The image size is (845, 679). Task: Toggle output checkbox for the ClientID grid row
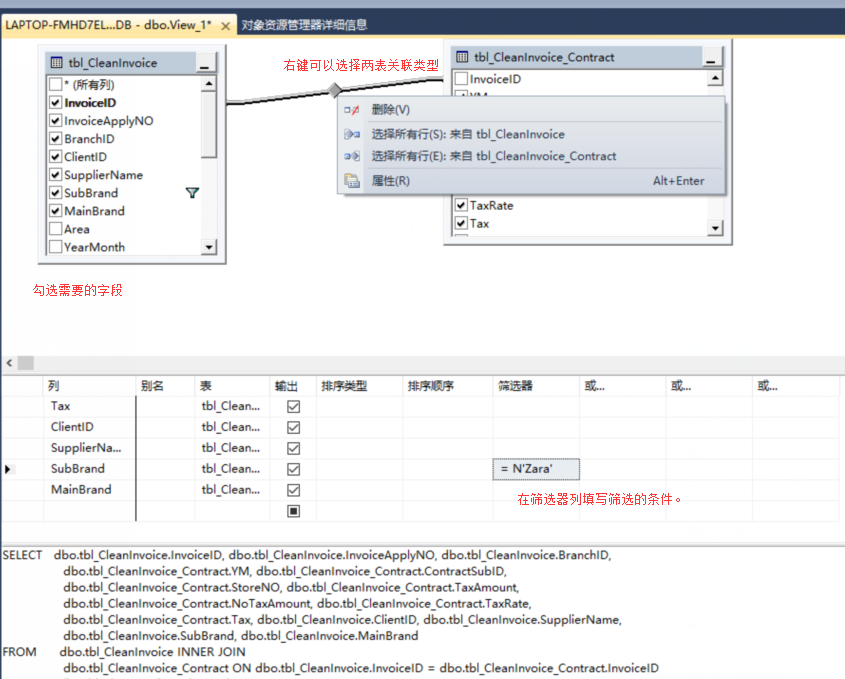click(x=294, y=428)
